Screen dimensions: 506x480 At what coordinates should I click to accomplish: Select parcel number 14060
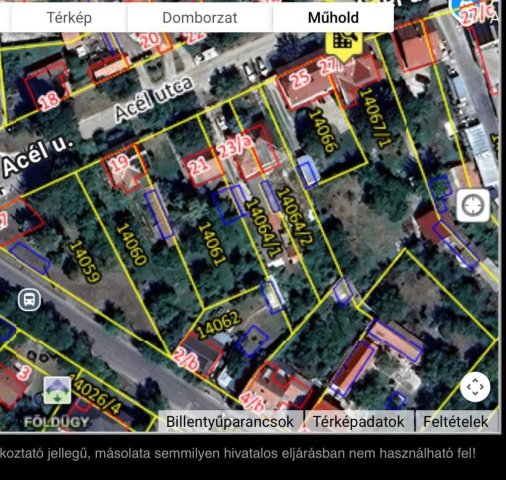tap(131, 244)
